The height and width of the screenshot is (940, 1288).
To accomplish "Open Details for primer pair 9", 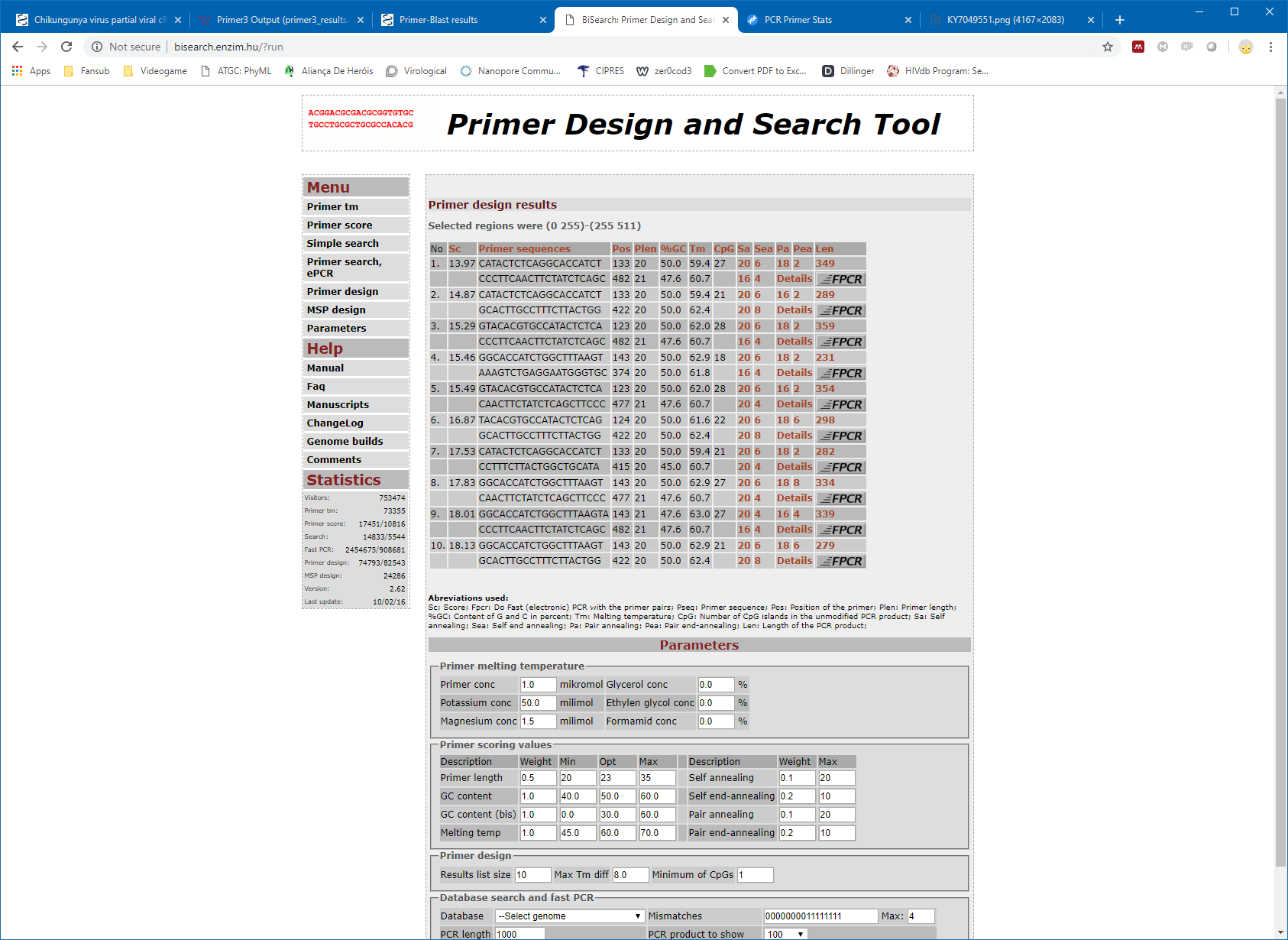I will [794, 530].
